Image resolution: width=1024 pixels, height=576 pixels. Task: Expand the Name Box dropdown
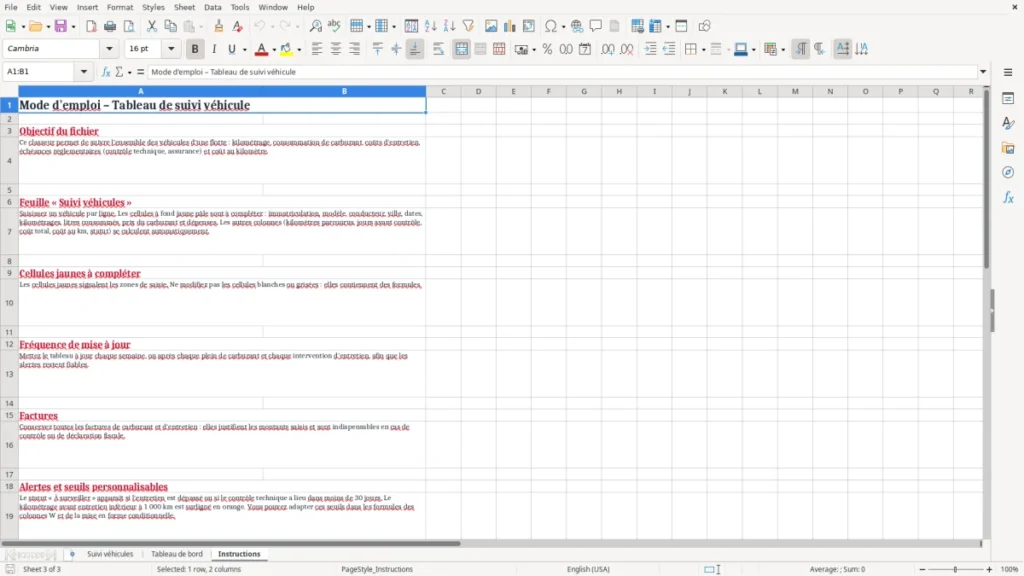click(84, 72)
